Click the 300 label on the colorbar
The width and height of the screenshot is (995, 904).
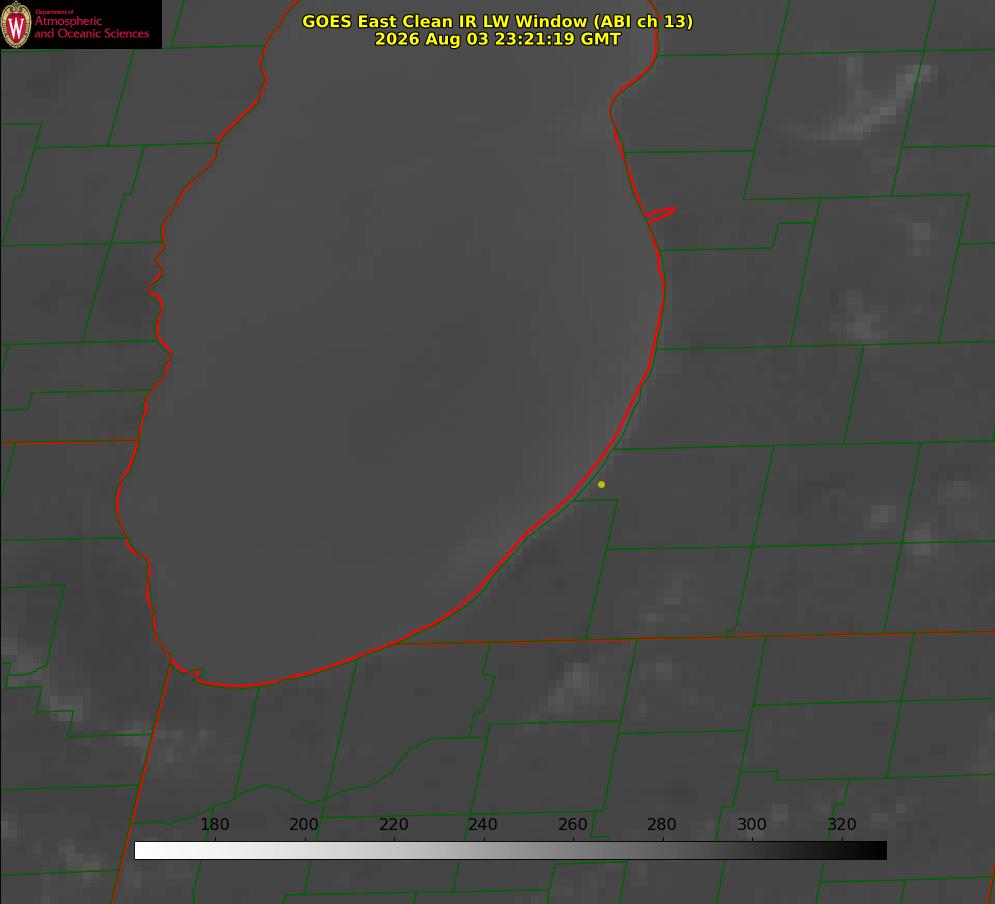tap(752, 824)
